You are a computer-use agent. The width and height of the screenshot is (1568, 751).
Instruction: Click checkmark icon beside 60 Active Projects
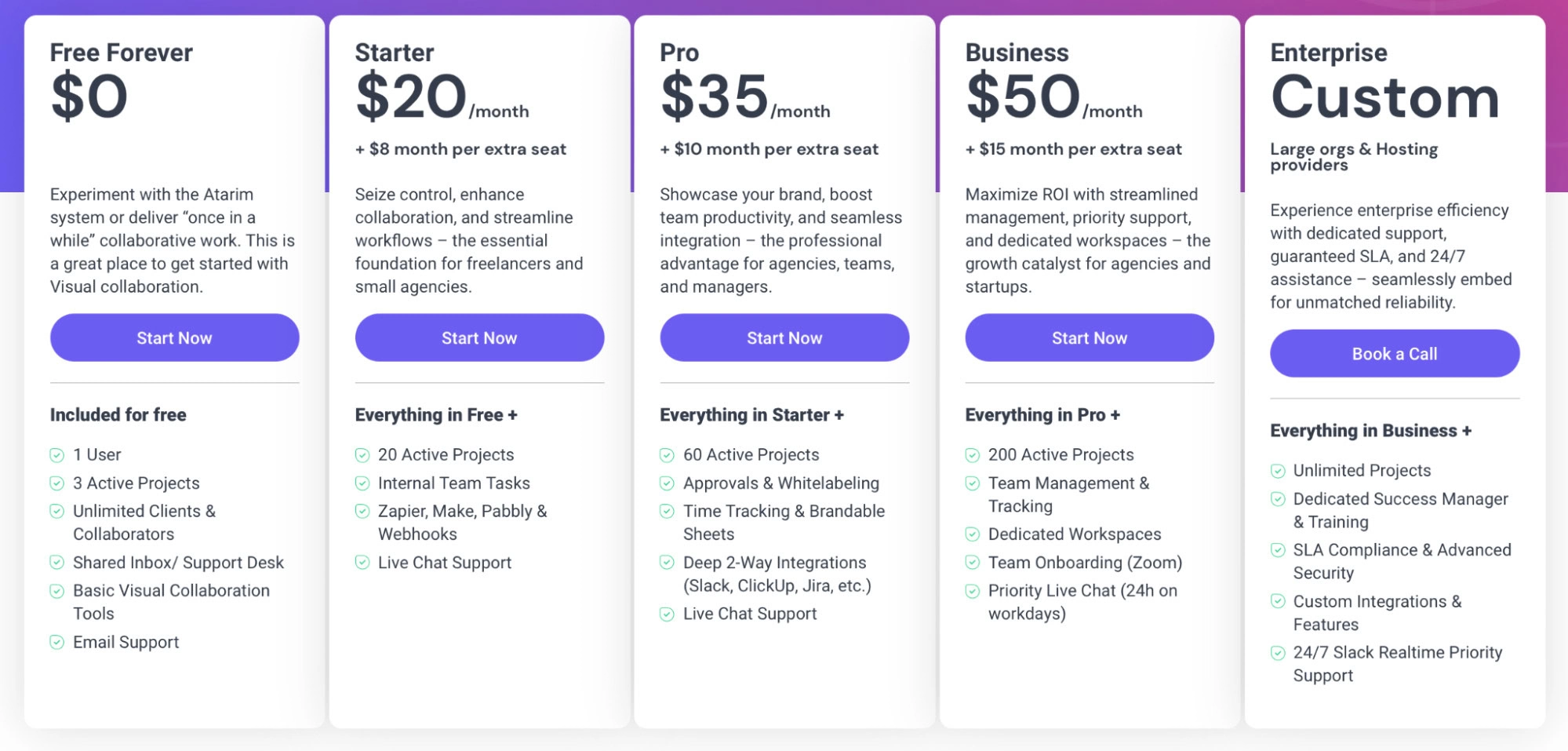[x=667, y=455]
